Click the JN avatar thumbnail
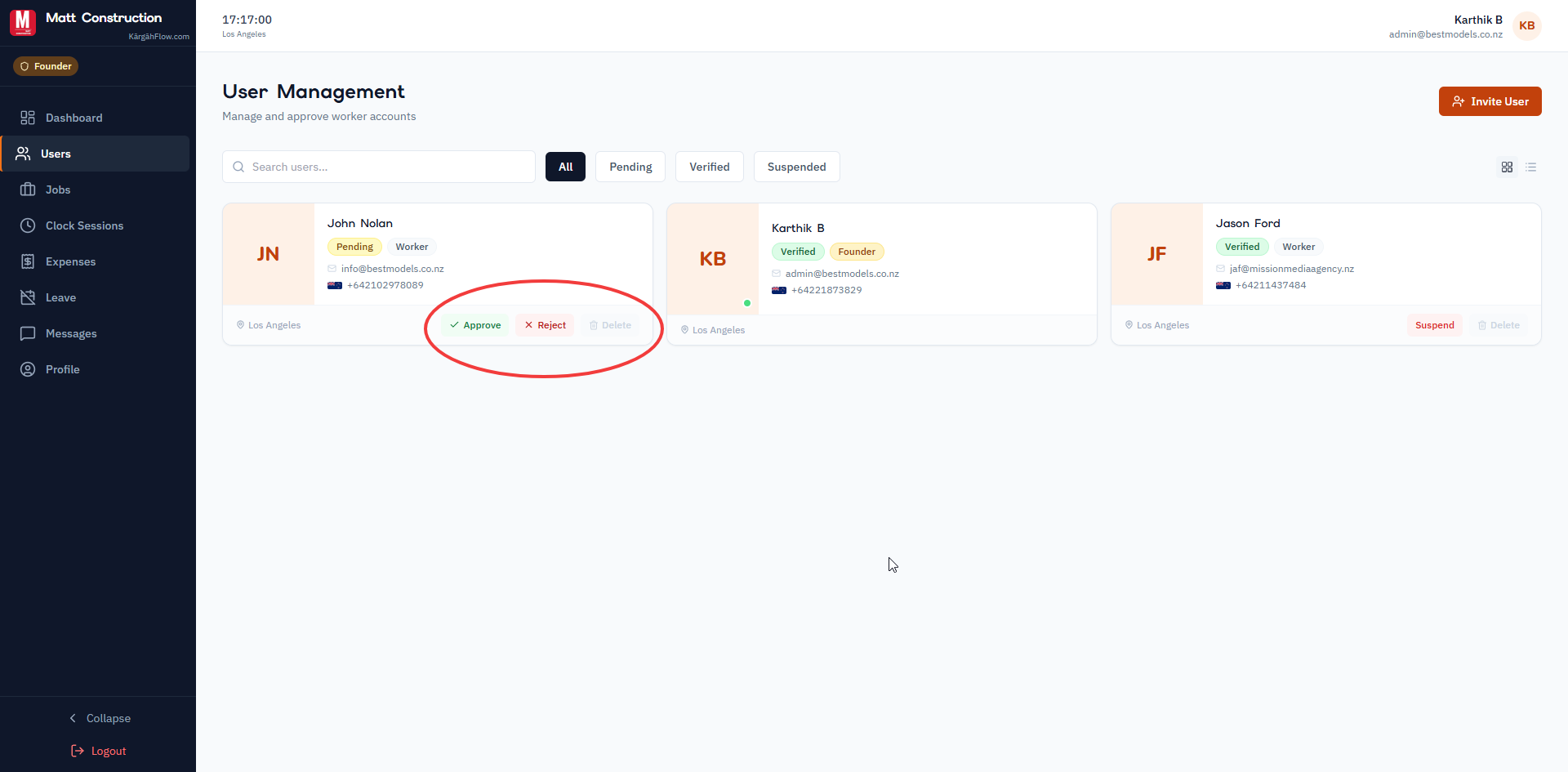 point(269,254)
